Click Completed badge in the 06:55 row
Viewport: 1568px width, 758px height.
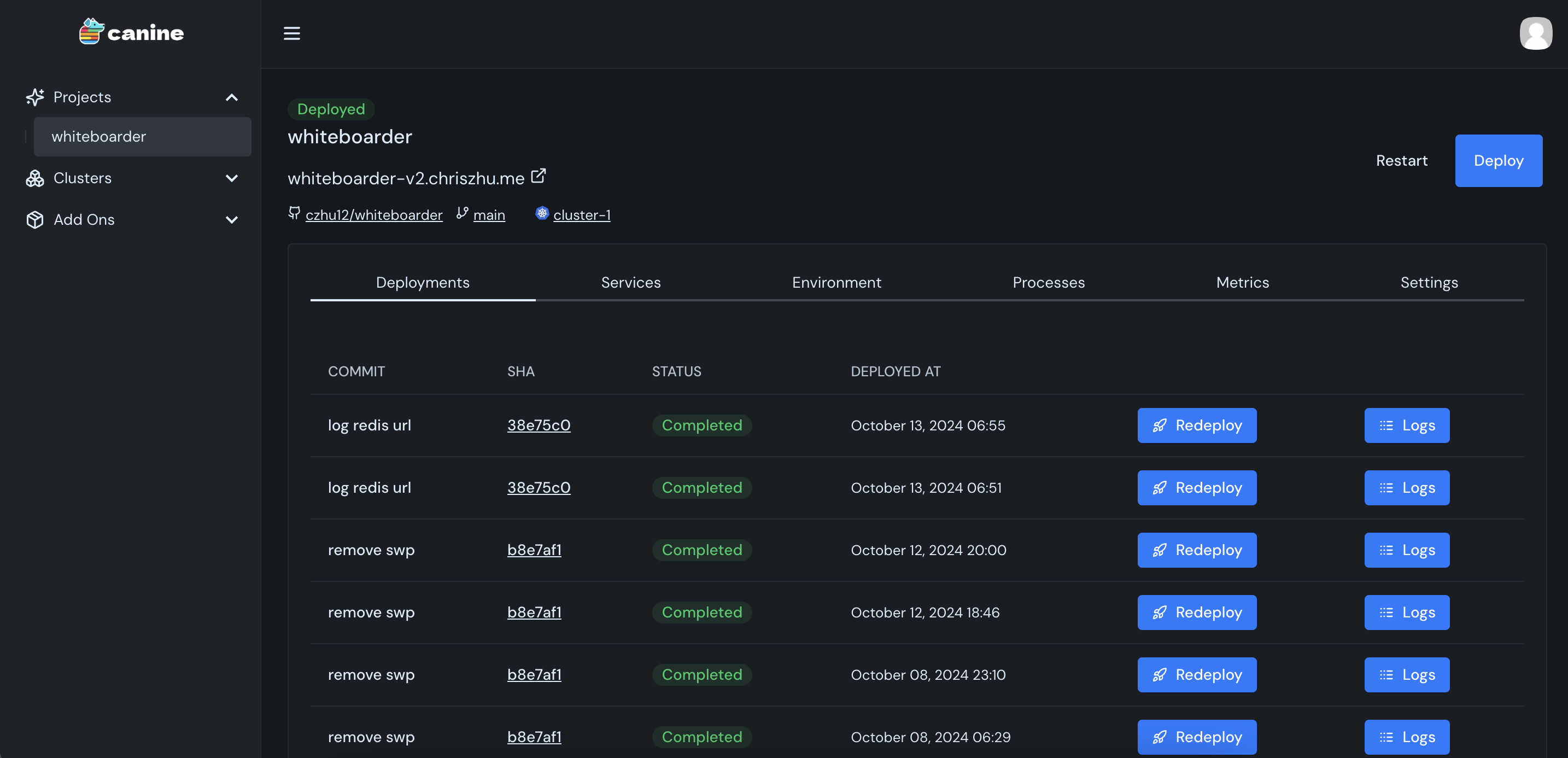[702, 425]
